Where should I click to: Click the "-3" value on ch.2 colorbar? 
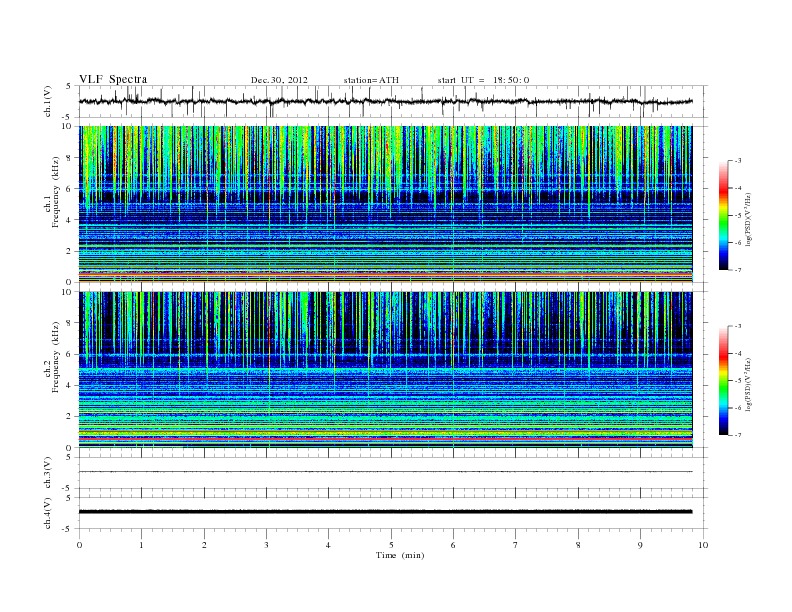coord(738,327)
